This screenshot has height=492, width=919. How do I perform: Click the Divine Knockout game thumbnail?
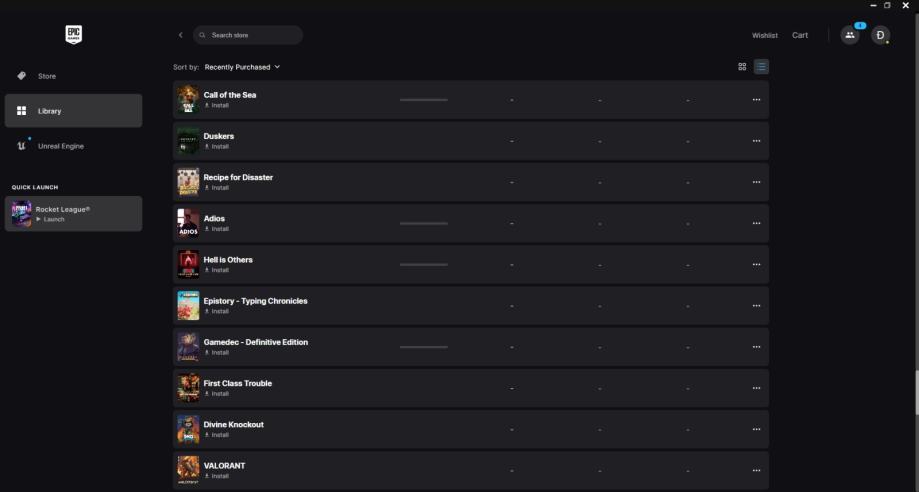(x=188, y=429)
